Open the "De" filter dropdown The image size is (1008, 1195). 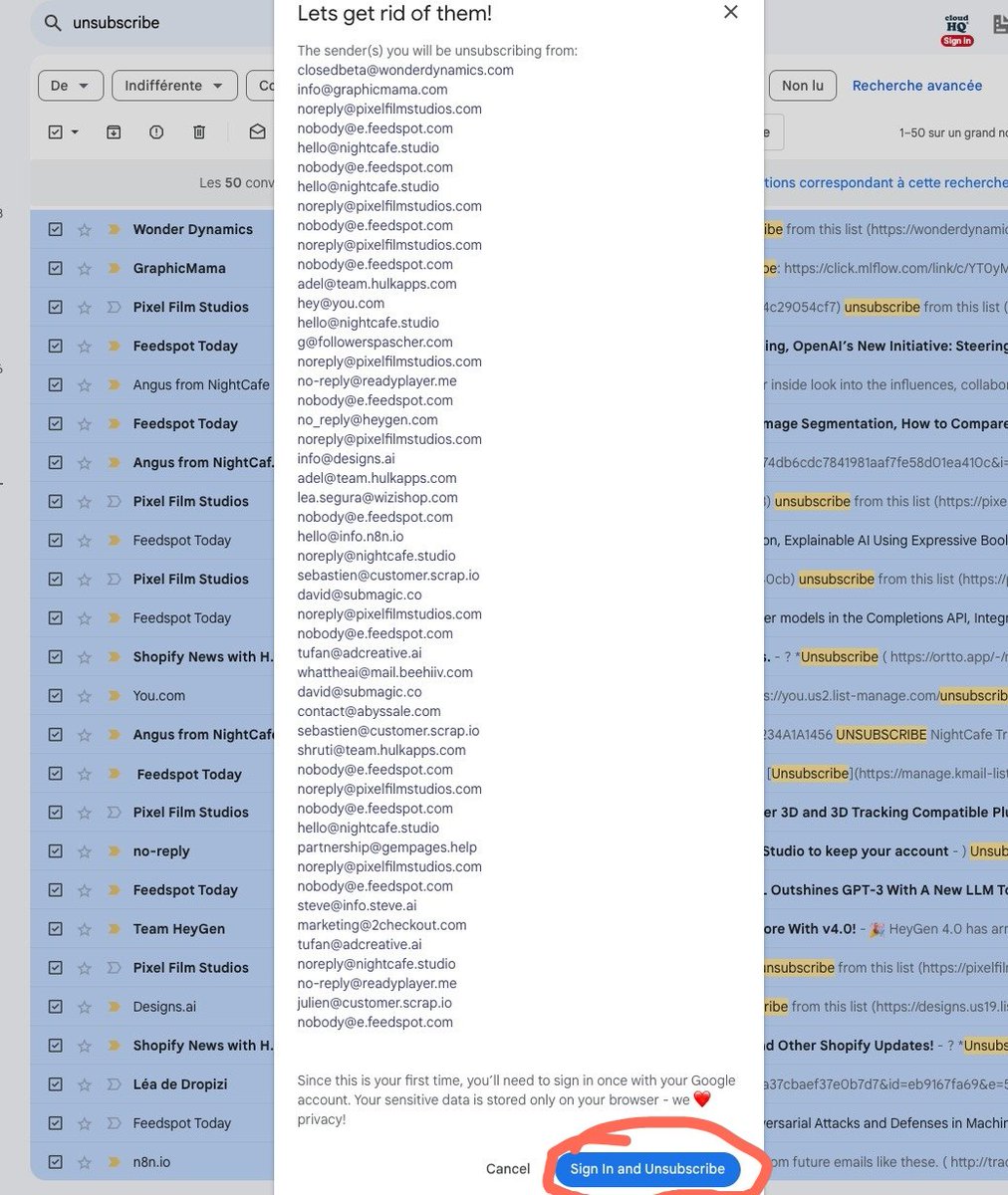tap(70, 86)
